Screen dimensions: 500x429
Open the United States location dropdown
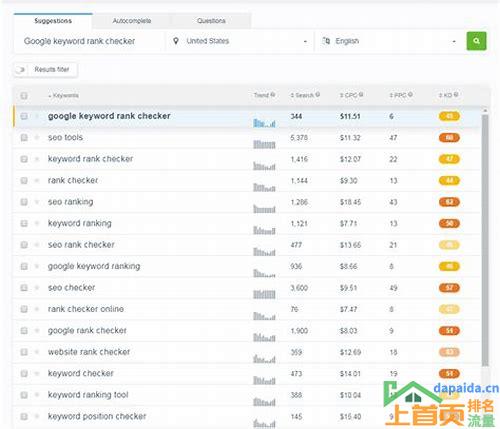pyautogui.click(x=240, y=41)
